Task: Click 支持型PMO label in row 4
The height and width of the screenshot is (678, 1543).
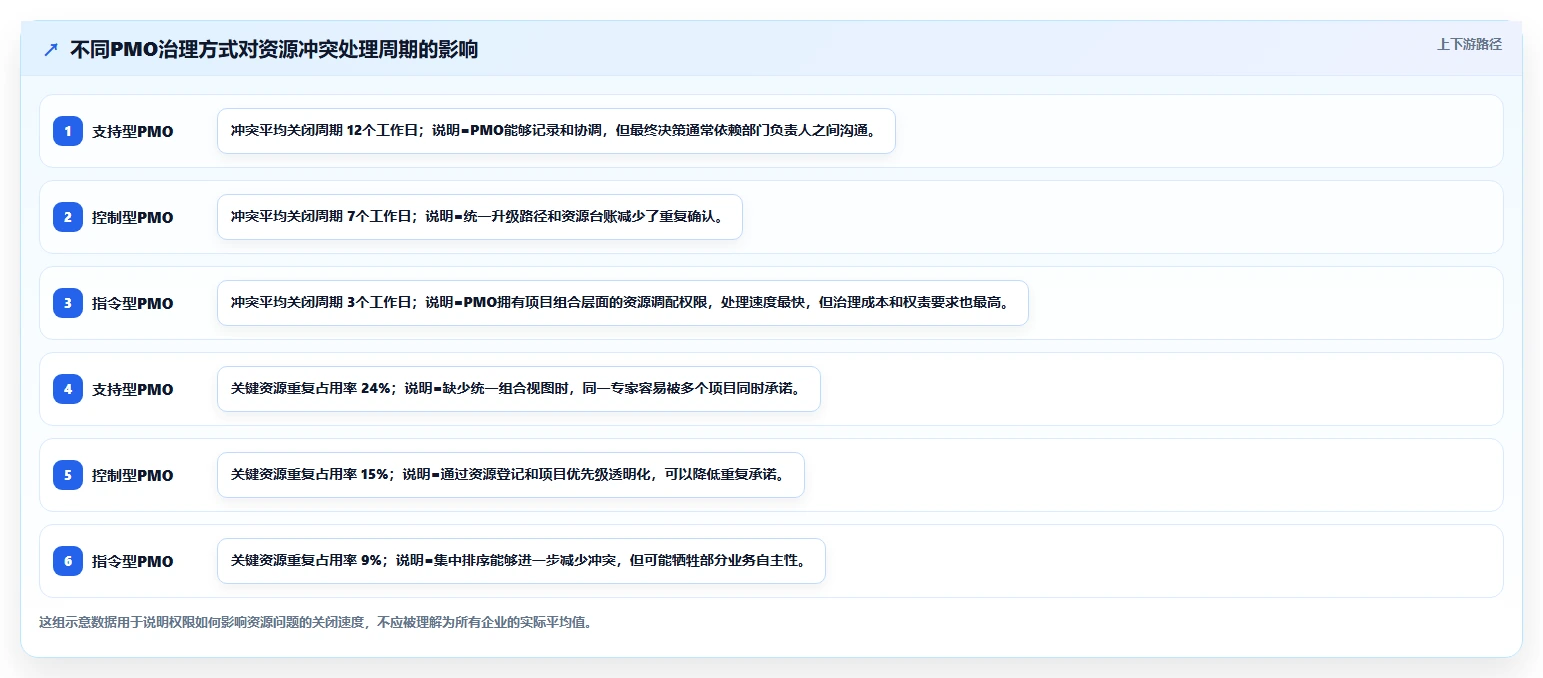Action: (133, 390)
